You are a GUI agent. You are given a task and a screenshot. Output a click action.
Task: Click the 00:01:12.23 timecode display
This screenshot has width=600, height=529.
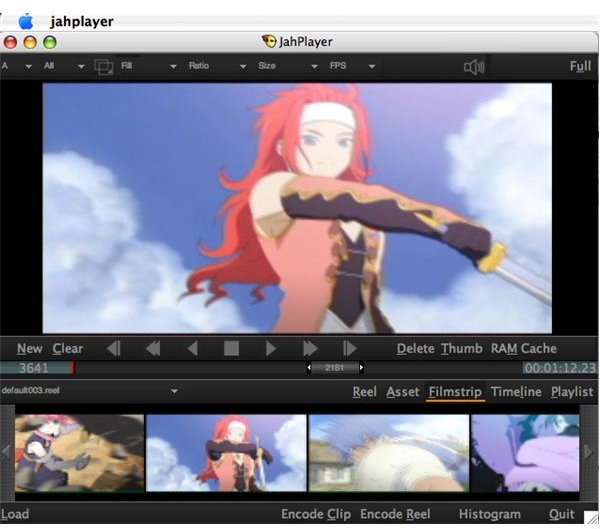point(560,368)
